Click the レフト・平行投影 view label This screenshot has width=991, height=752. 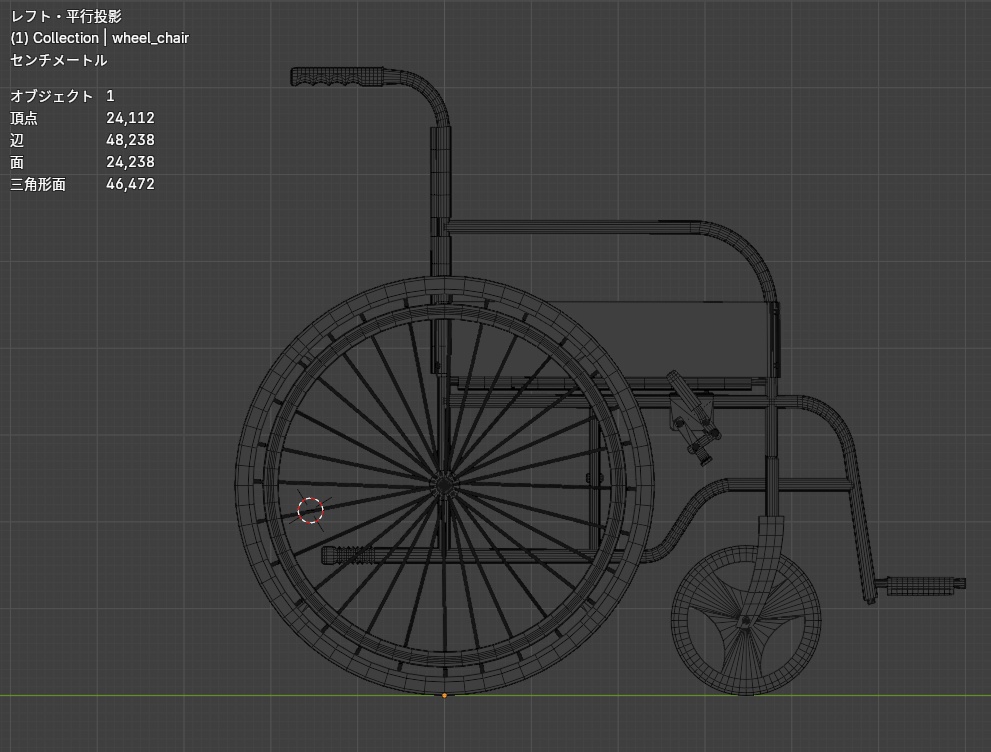66,16
